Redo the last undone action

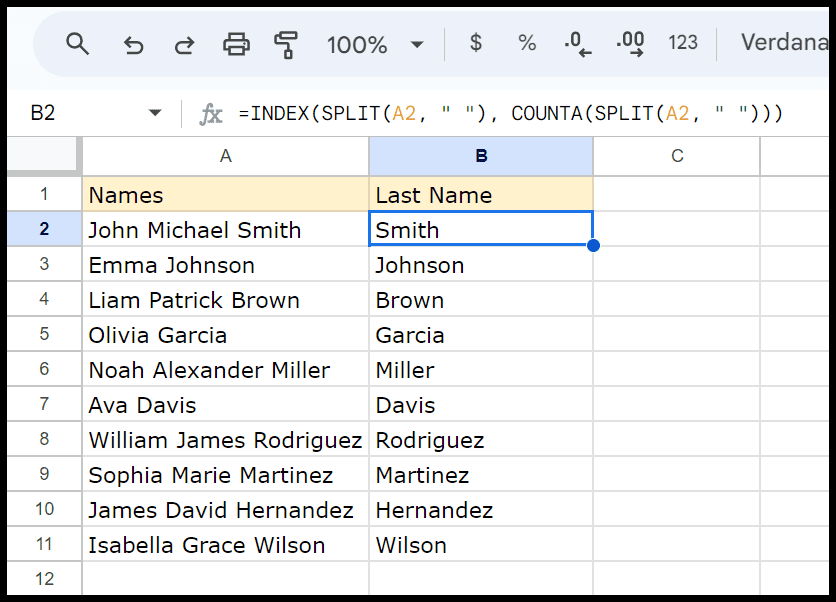coord(184,45)
